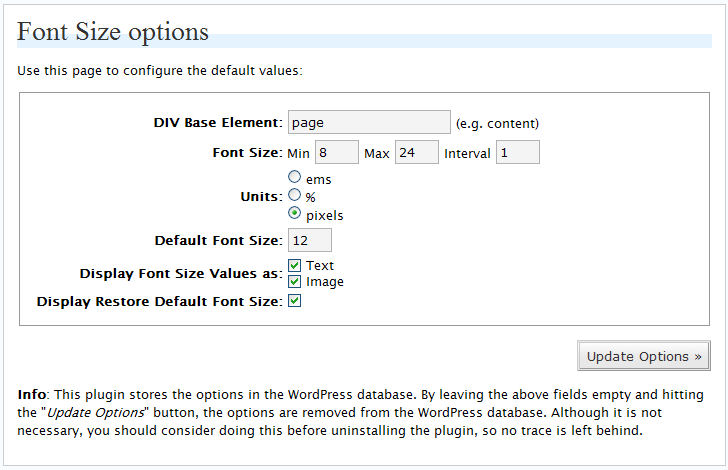Click the "DIV Base Element:" label
The height and width of the screenshot is (470, 728).
(x=218, y=123)
